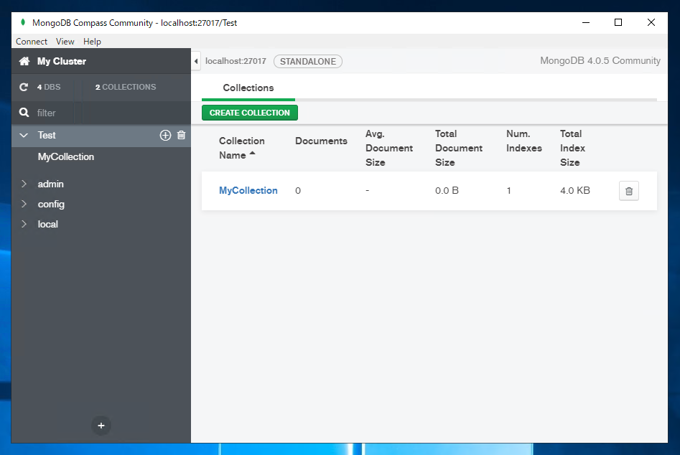Sort by Avg. Document Size header

coord(389,148)
